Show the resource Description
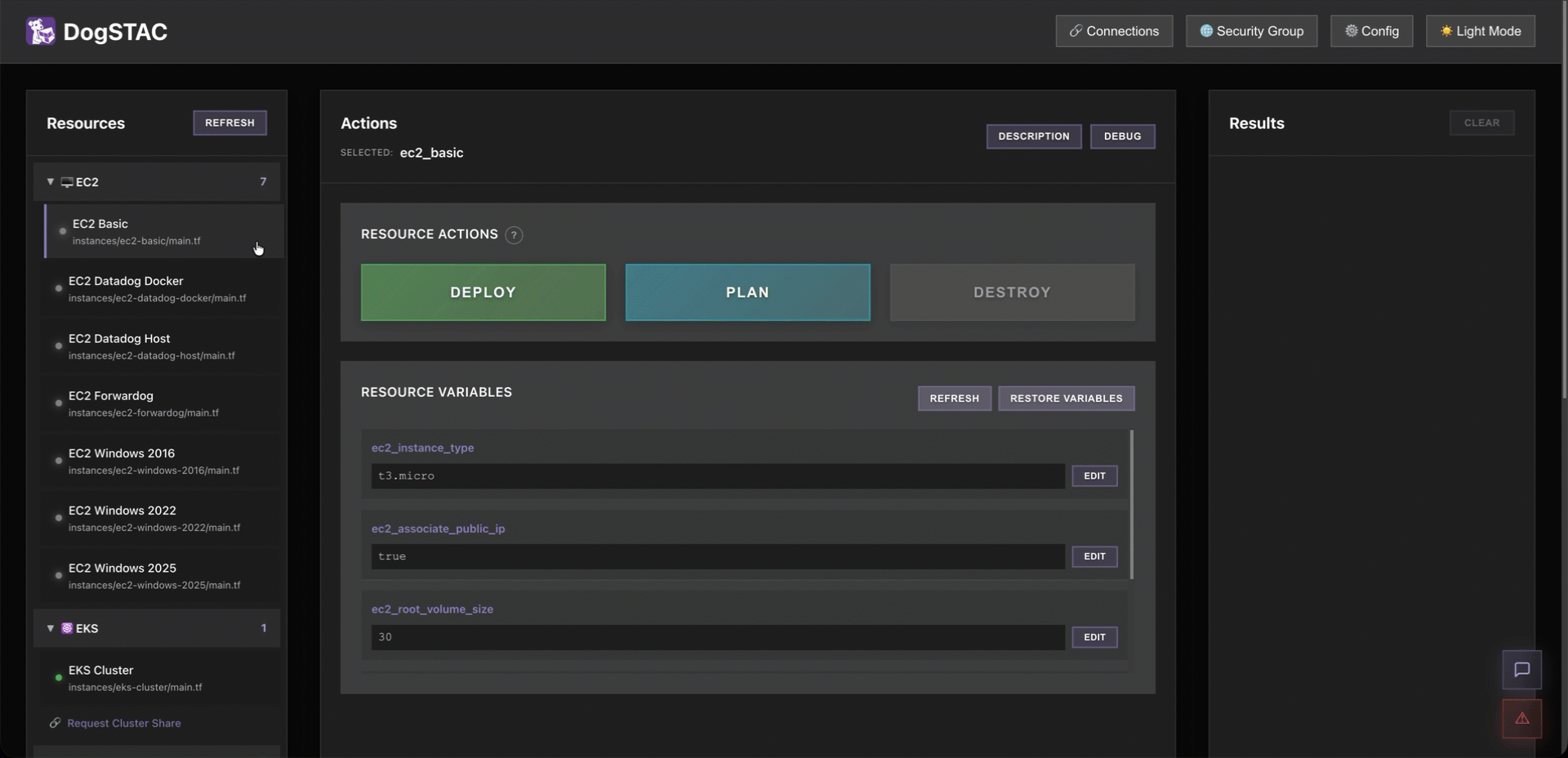This screenshot has height=758, width=1568. pos(1034,136)
